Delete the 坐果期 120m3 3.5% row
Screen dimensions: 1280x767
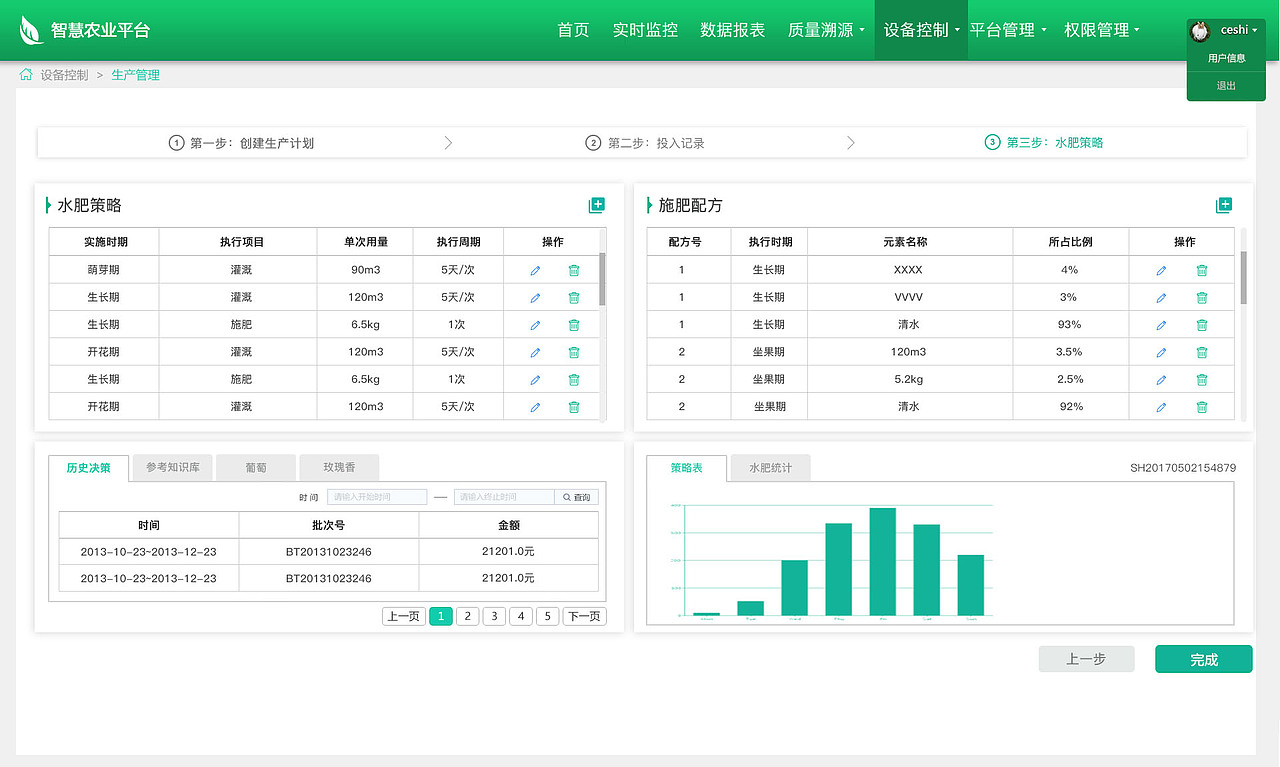point(1202,352)
